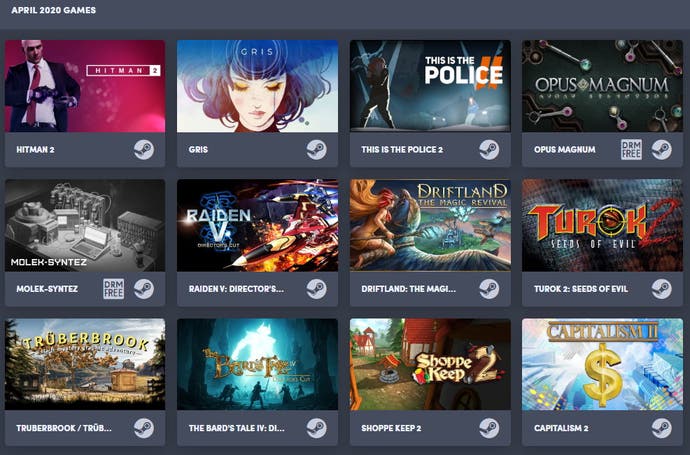Click the Shoppe Keep 2 title label
The image size is (690, 455).
[x=391, y=428]
